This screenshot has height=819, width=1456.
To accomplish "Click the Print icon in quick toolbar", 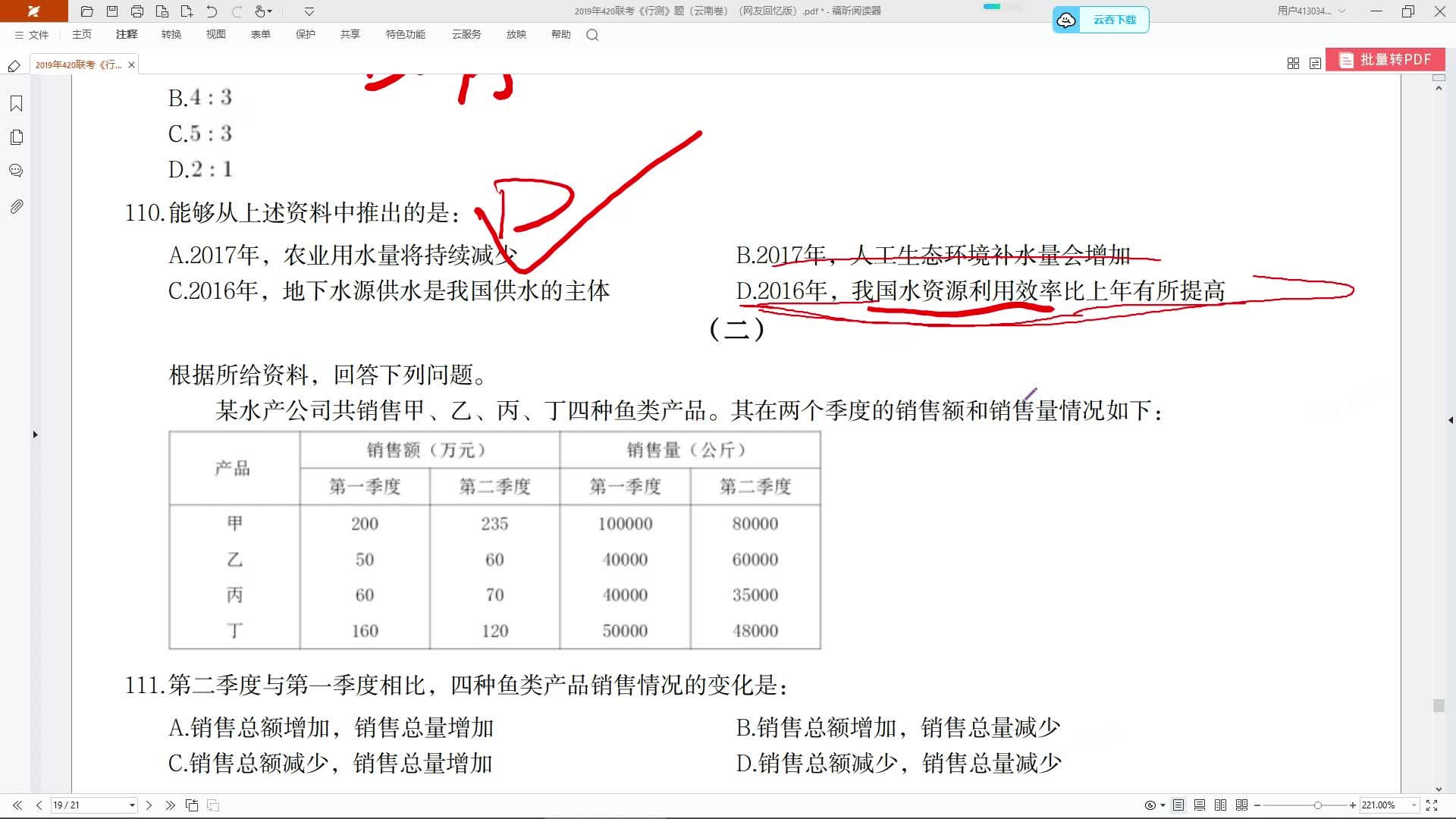I will tap(137, 11).
